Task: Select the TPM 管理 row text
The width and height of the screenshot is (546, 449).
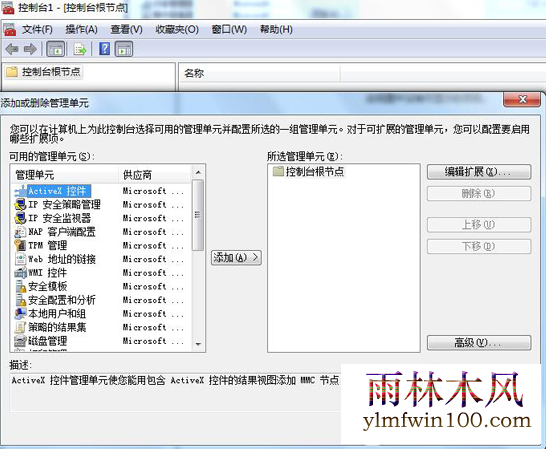Action: 48,245
